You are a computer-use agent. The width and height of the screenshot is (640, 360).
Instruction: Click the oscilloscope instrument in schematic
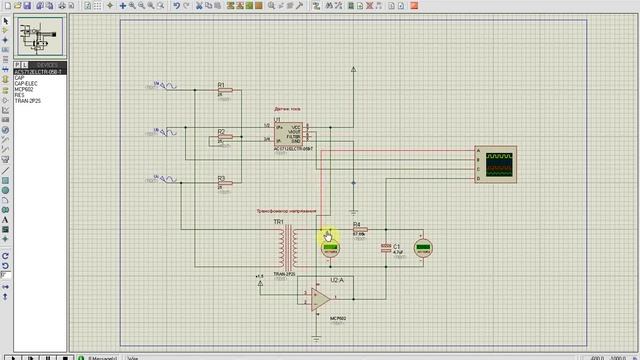496,164
